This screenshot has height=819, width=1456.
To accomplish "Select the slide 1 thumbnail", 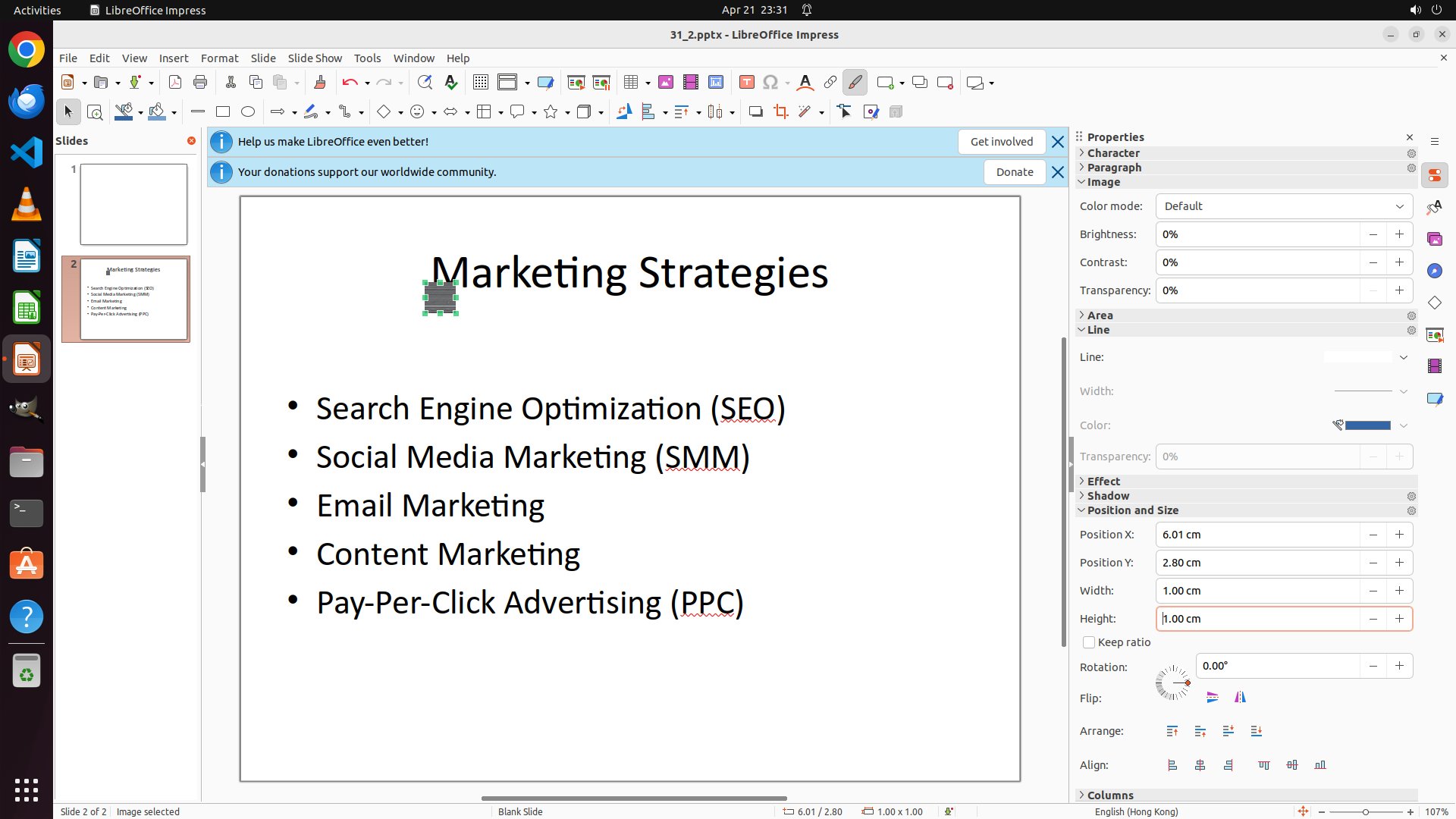I will 133,205.
